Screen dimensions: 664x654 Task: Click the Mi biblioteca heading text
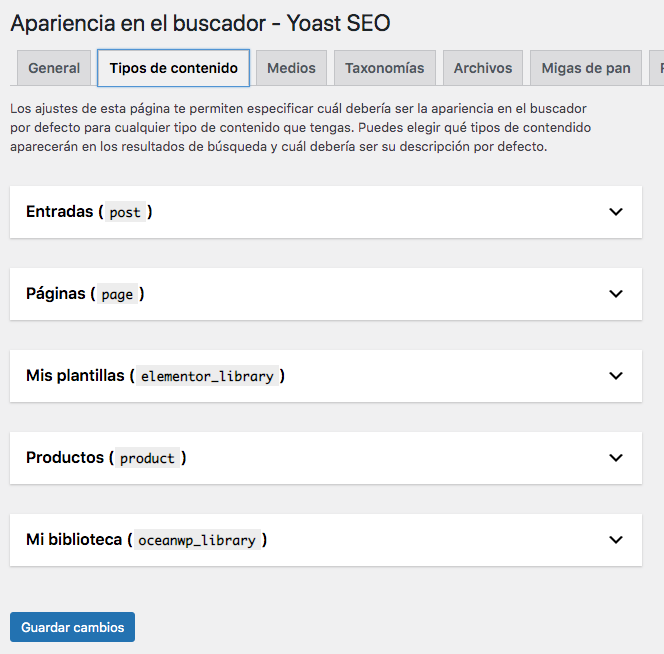coord(74,540)
